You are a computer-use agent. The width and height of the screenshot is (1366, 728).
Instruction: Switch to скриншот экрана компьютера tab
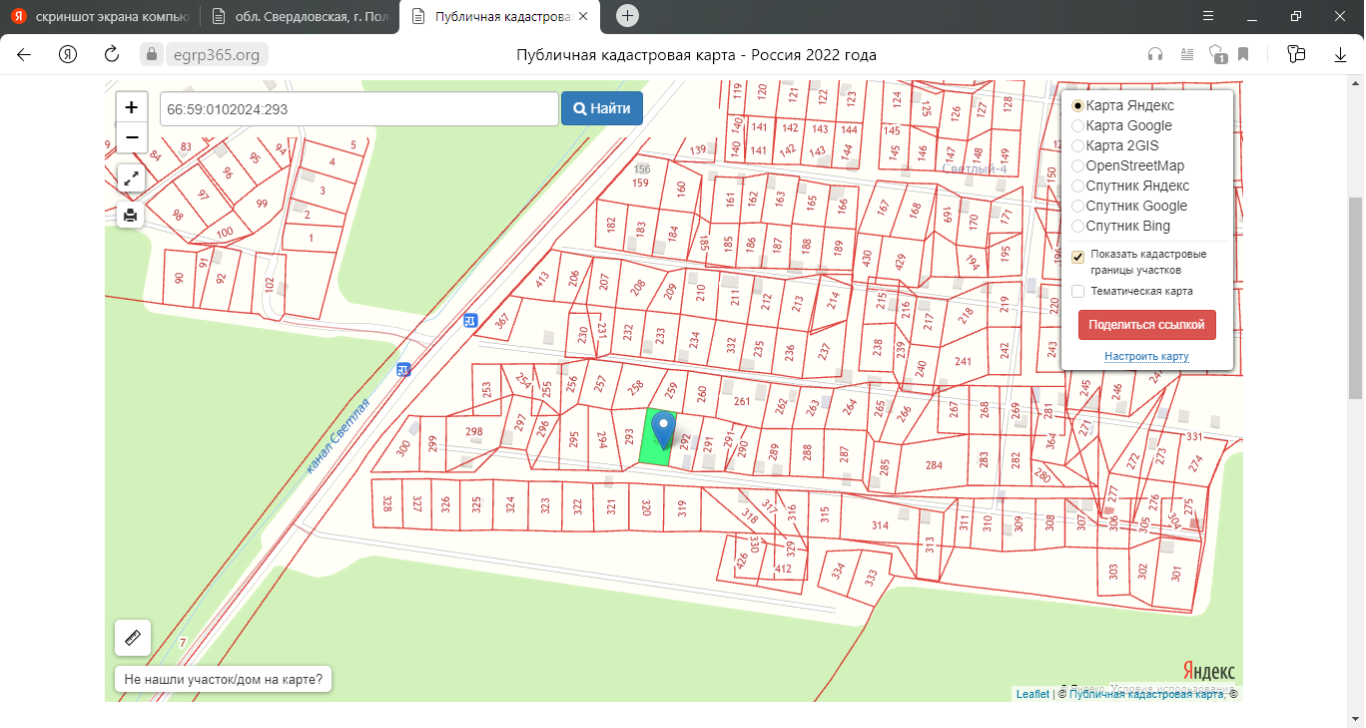(99, 16)
